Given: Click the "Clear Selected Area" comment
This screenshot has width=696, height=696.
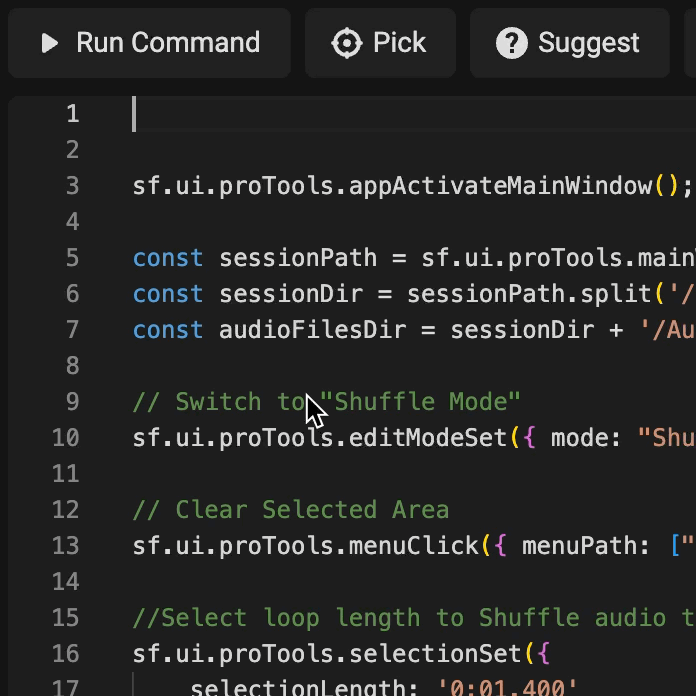Looking at the screenshot, I should pyautogui.click(x=291, y=510).
